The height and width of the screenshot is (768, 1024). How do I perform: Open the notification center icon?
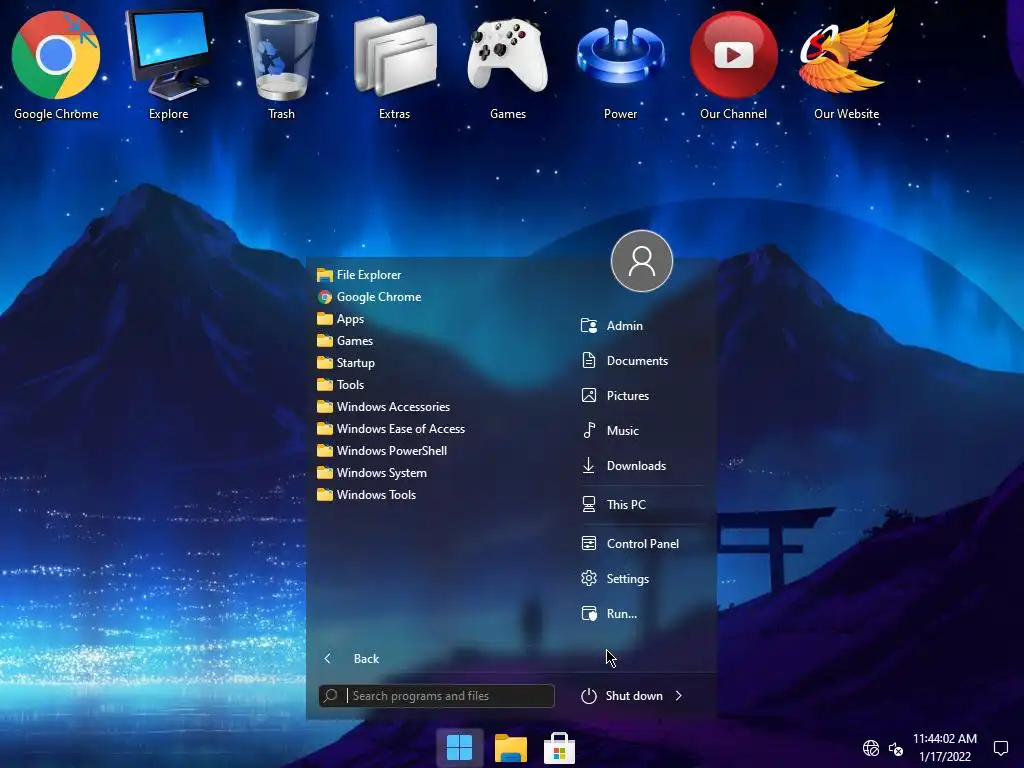1000,748
